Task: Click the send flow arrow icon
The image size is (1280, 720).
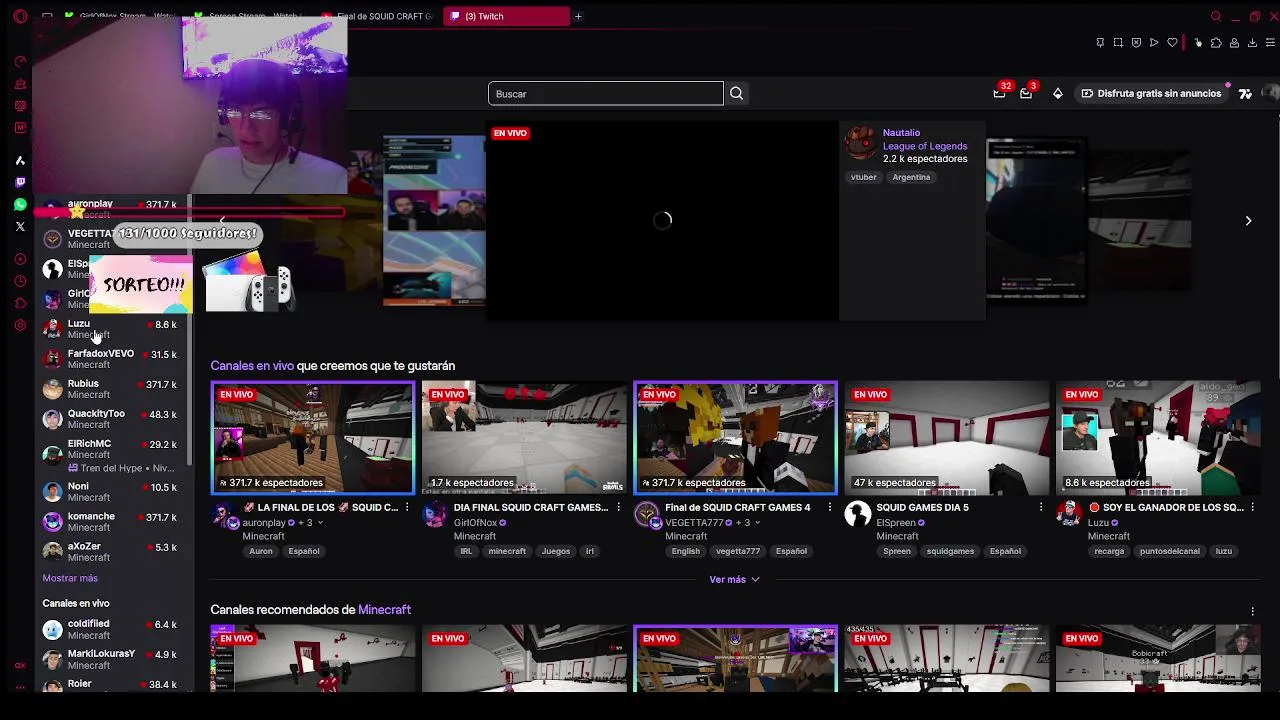Action: (x=1154, y=43)
